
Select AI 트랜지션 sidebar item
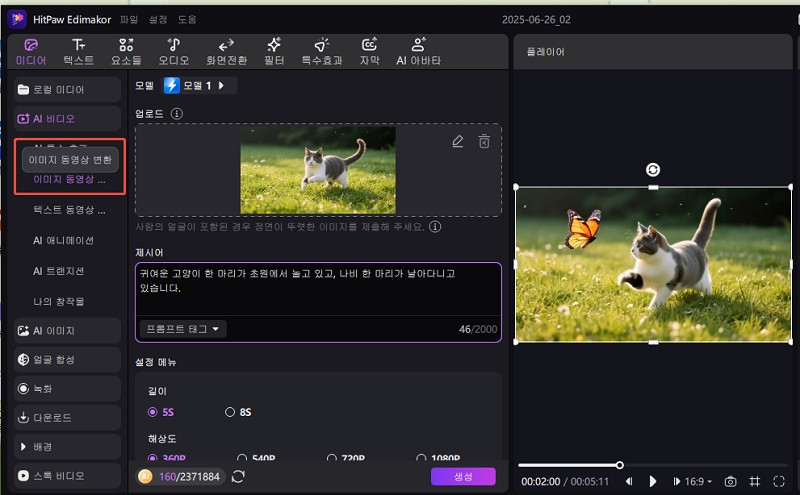(x=58, y=271)
